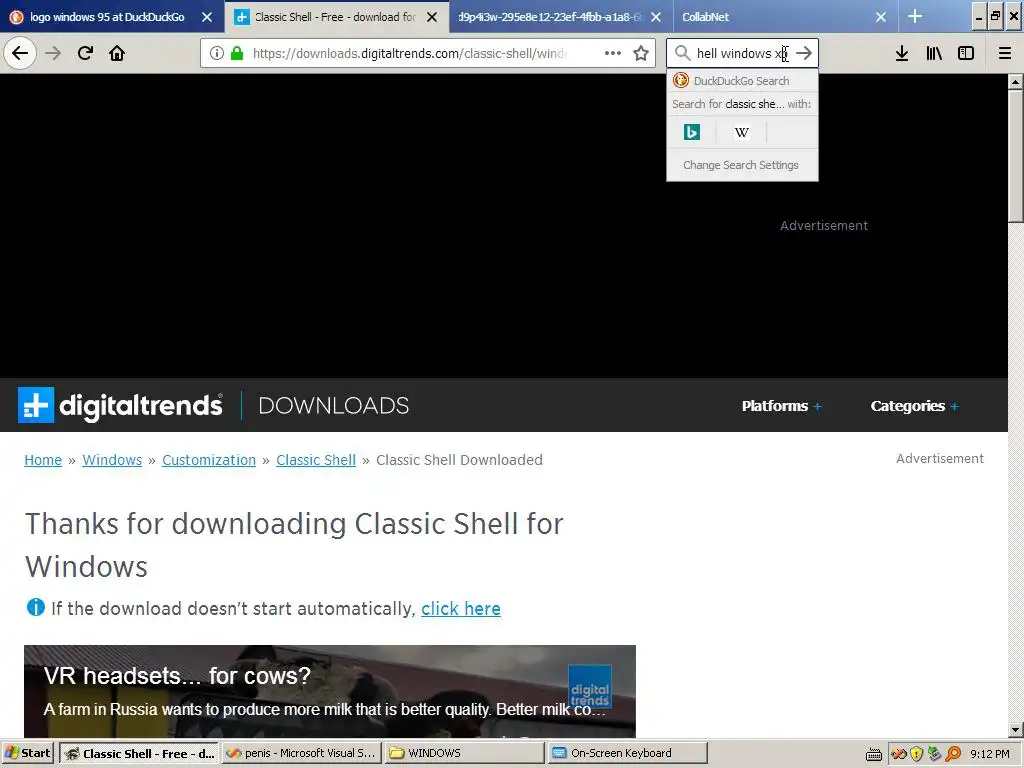Search with the Wikipedia engine icon
The width and height of the screenshot is (1024, 768).
point(742,133)
